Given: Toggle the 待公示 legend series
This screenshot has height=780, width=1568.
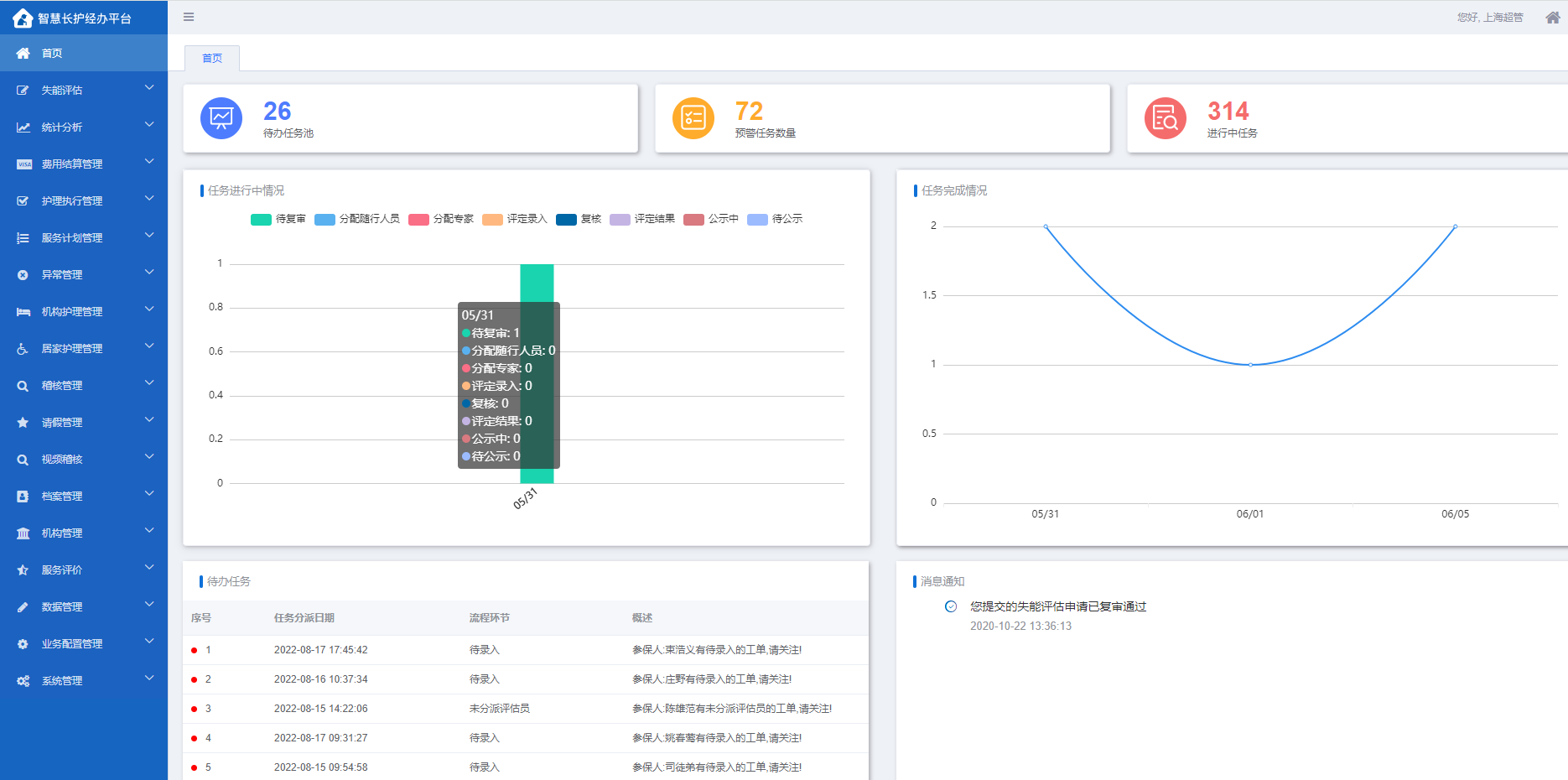Looking at the screenshot, I should pos(775,219).
